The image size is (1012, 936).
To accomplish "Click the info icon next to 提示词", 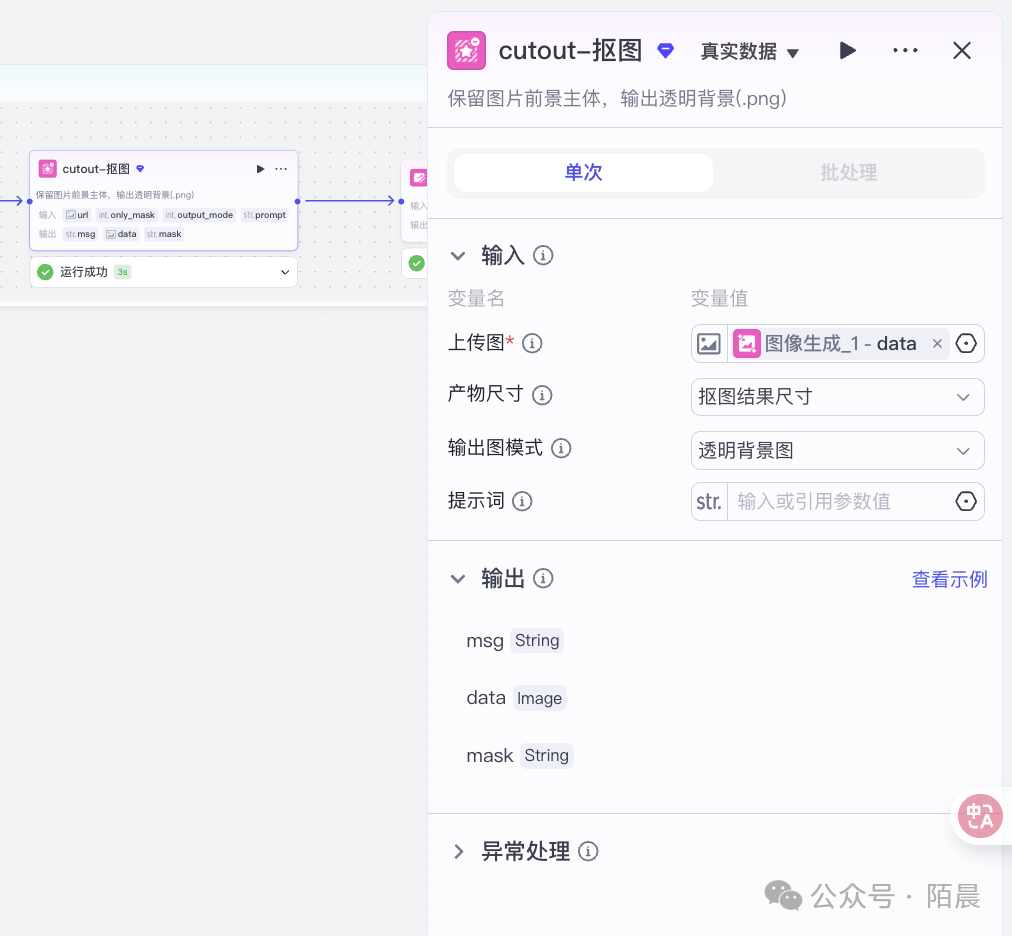I will tap(522, 502).
